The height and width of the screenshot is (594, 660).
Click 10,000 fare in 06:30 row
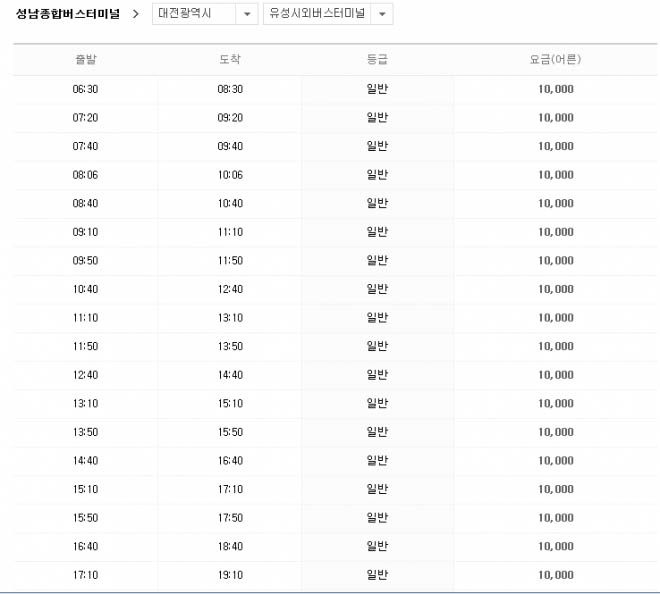(x=556, y=89)
